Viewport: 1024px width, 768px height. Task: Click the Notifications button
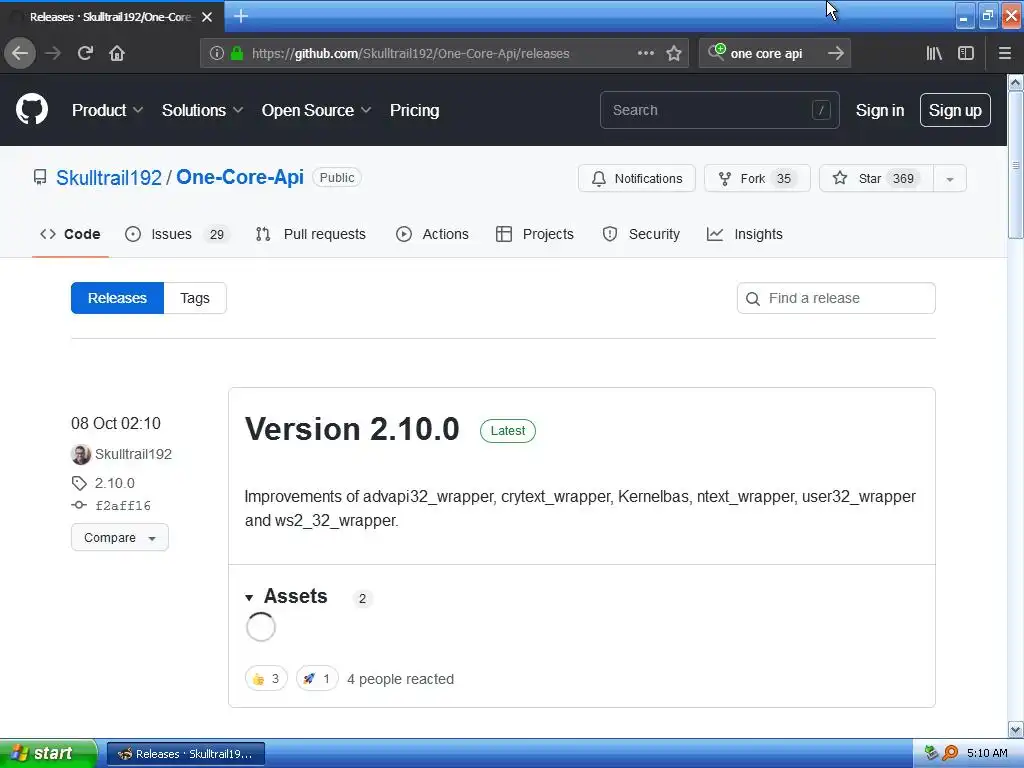[x=637, y=179]
